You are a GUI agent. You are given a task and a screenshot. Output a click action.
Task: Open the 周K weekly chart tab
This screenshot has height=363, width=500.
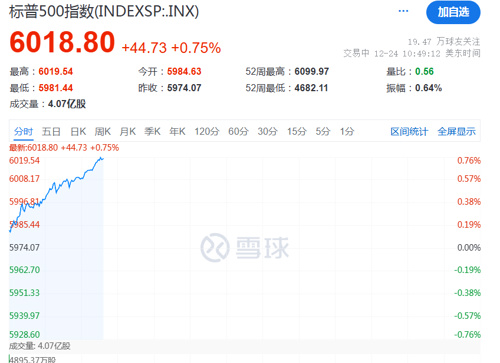pyautogui.click(x=103, y=131)
